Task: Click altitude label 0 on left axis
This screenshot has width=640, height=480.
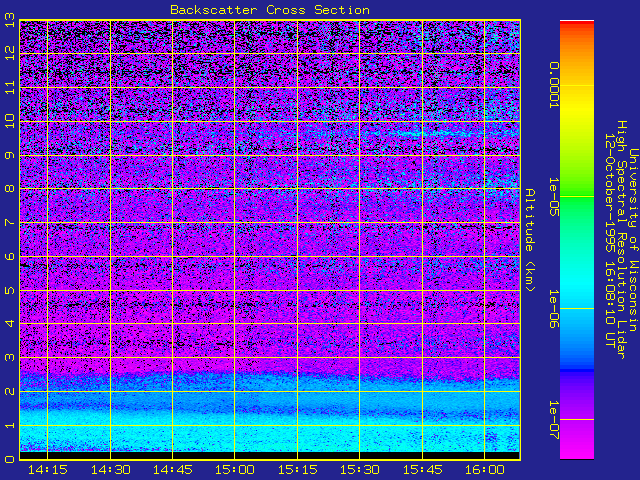Action: click(x=10, y=459)
